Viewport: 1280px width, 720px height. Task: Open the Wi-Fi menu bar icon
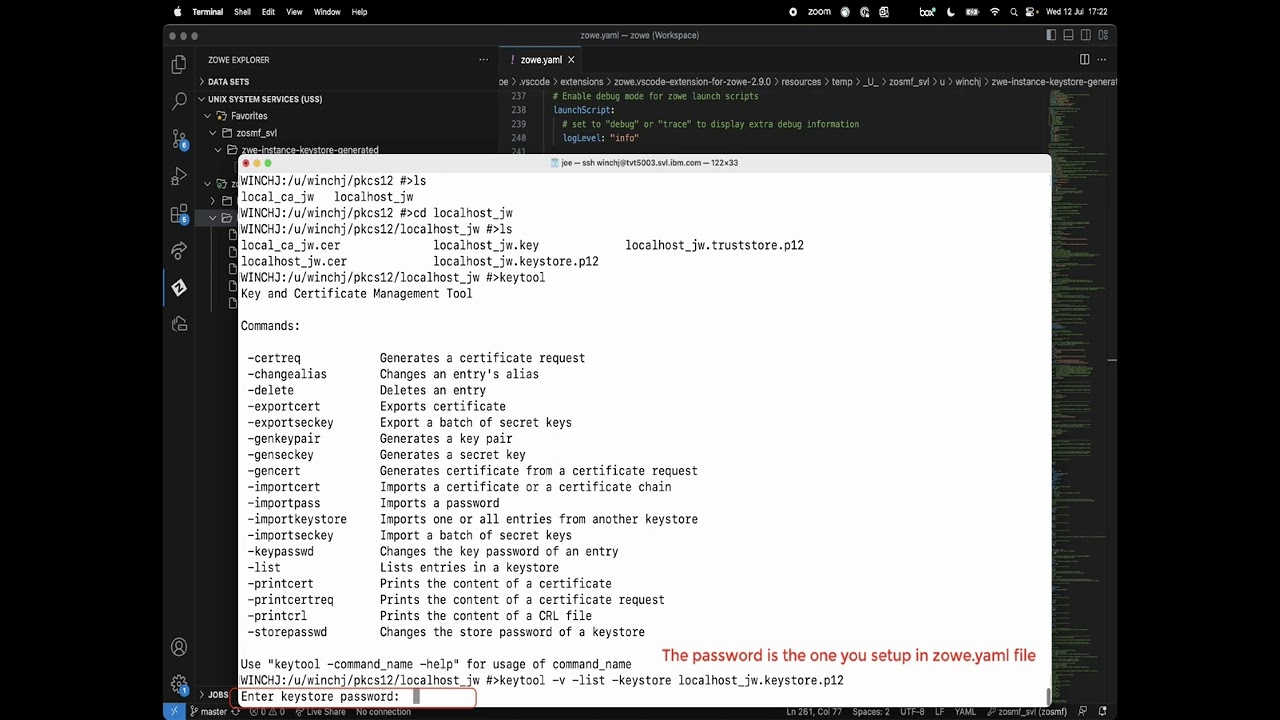pos(994,12)
